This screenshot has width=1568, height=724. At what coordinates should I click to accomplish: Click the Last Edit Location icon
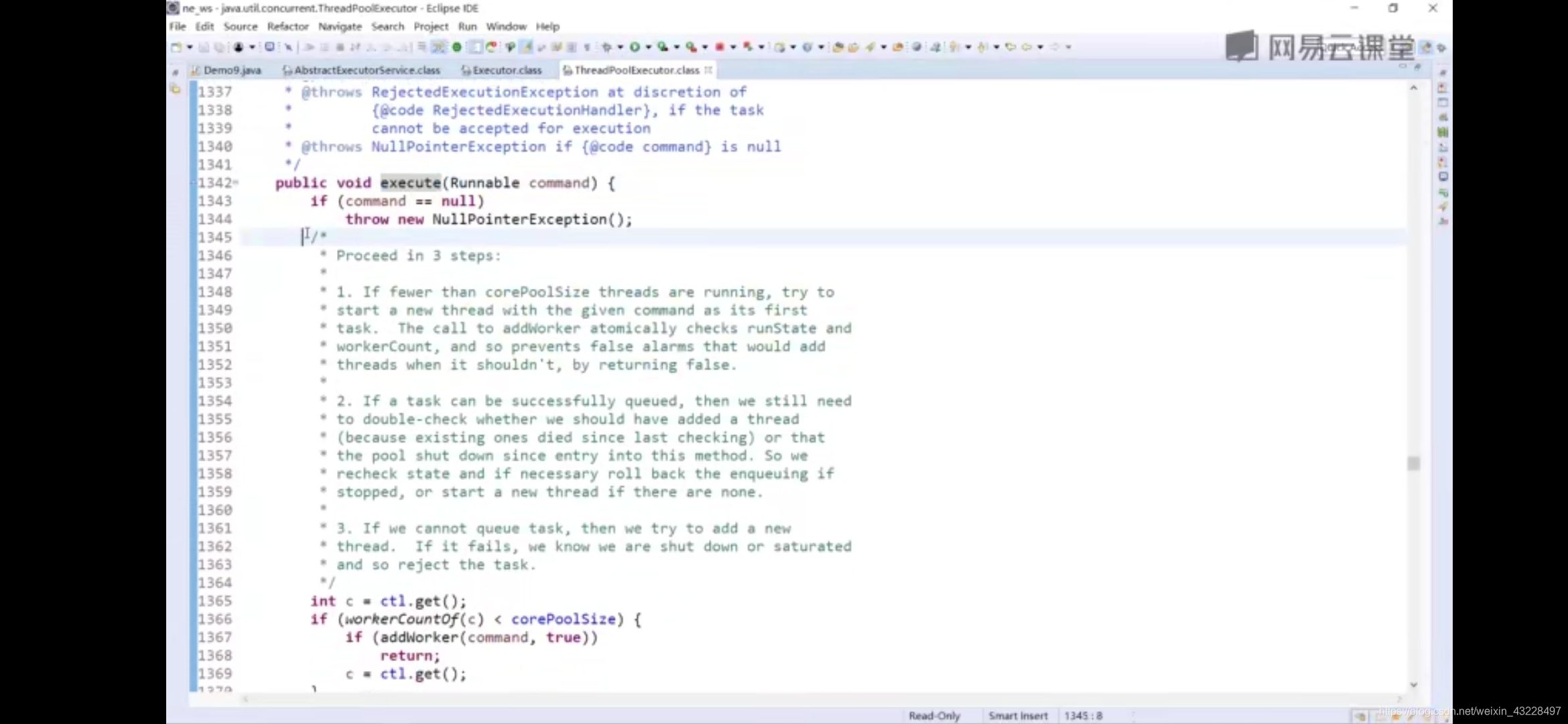(x=1010, y=47)
